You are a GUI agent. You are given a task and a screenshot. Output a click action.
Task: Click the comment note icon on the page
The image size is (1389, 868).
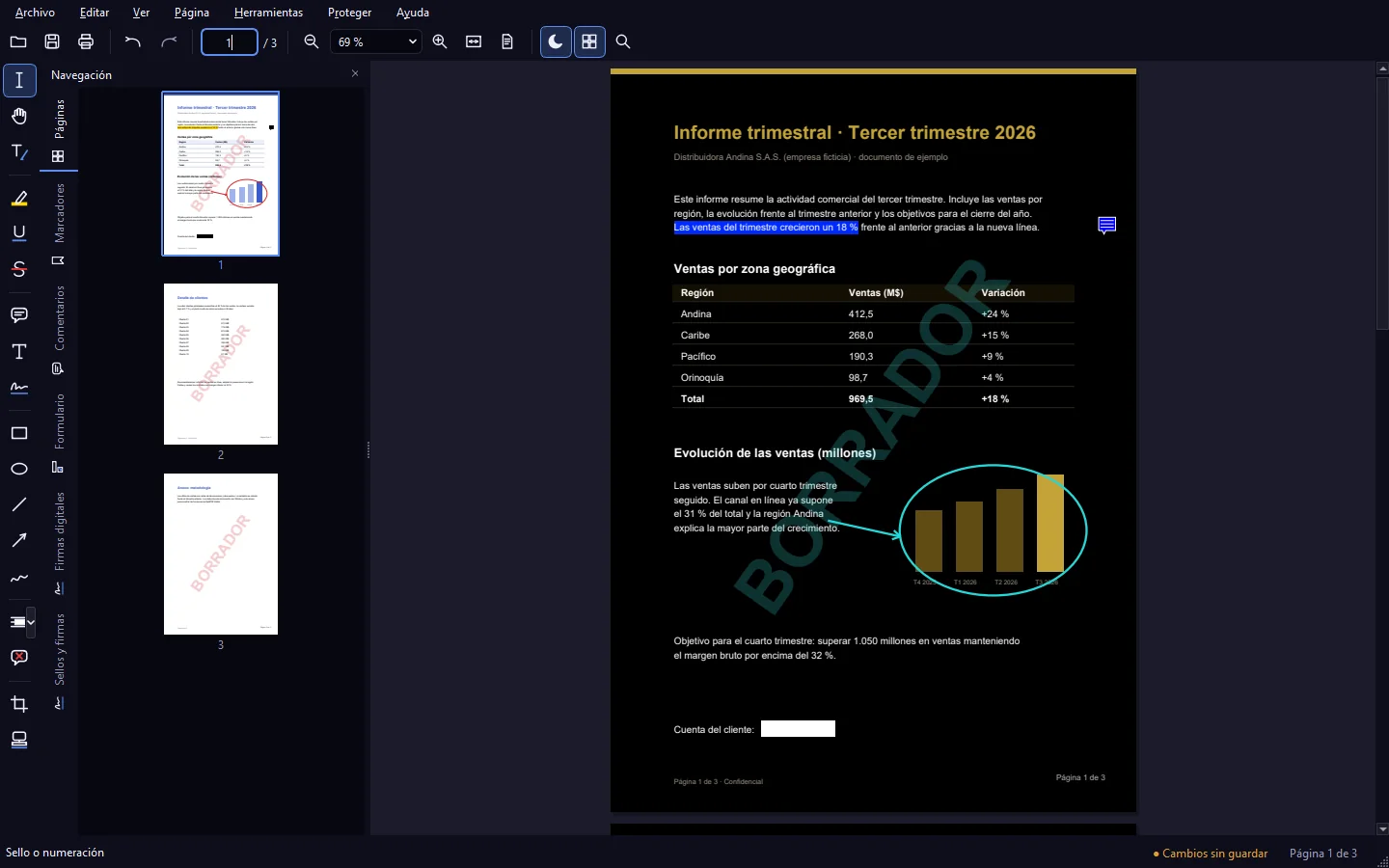coord(1107,225)
